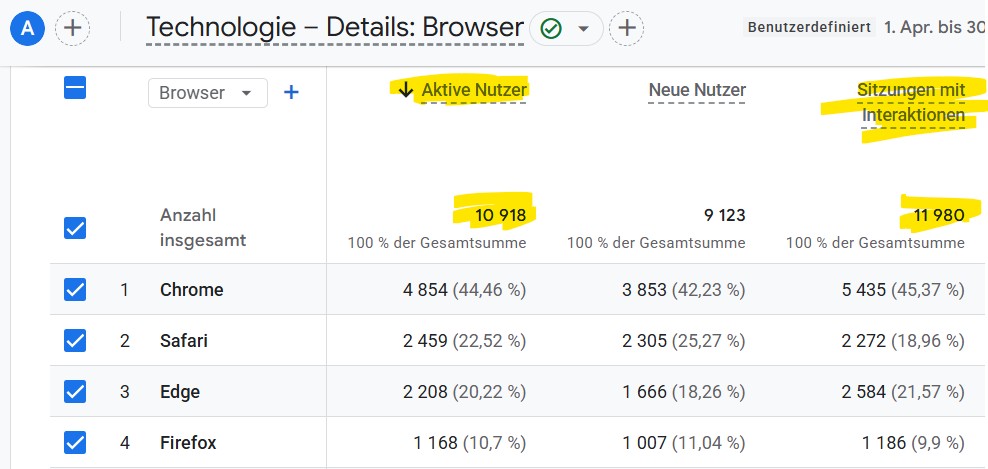Click Safari's active users 2 459 cell
The height and width of the screenshot is (469, 988).
(x=464, y=341)
